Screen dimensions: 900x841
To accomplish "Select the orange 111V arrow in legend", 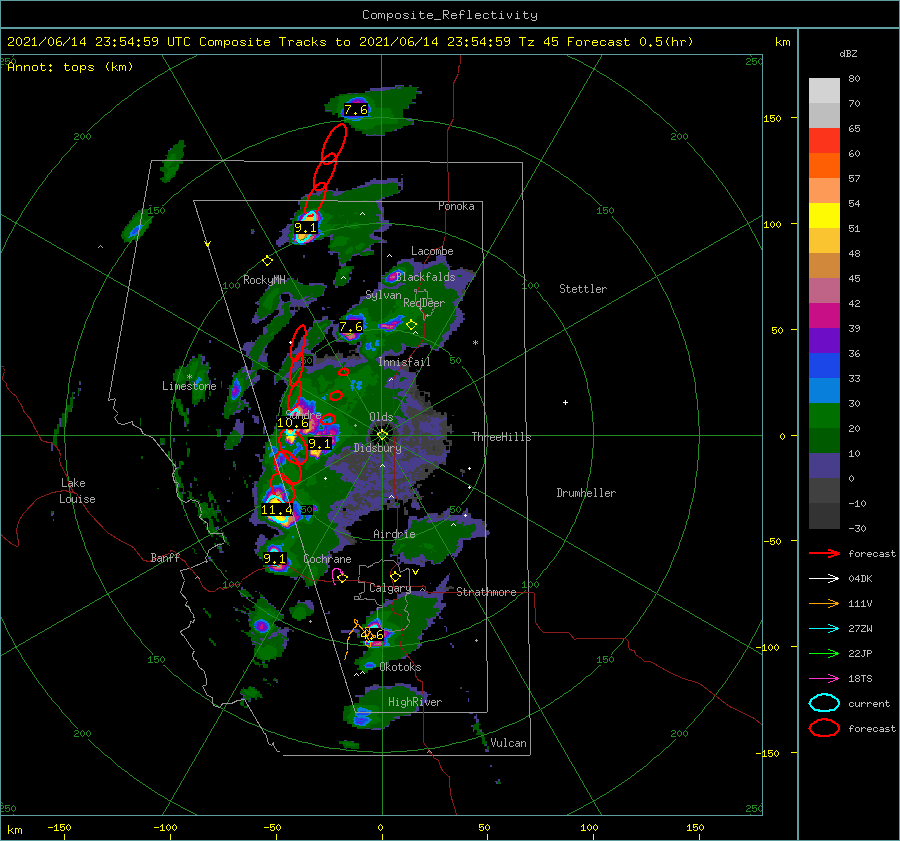I will tap(824, 603).
